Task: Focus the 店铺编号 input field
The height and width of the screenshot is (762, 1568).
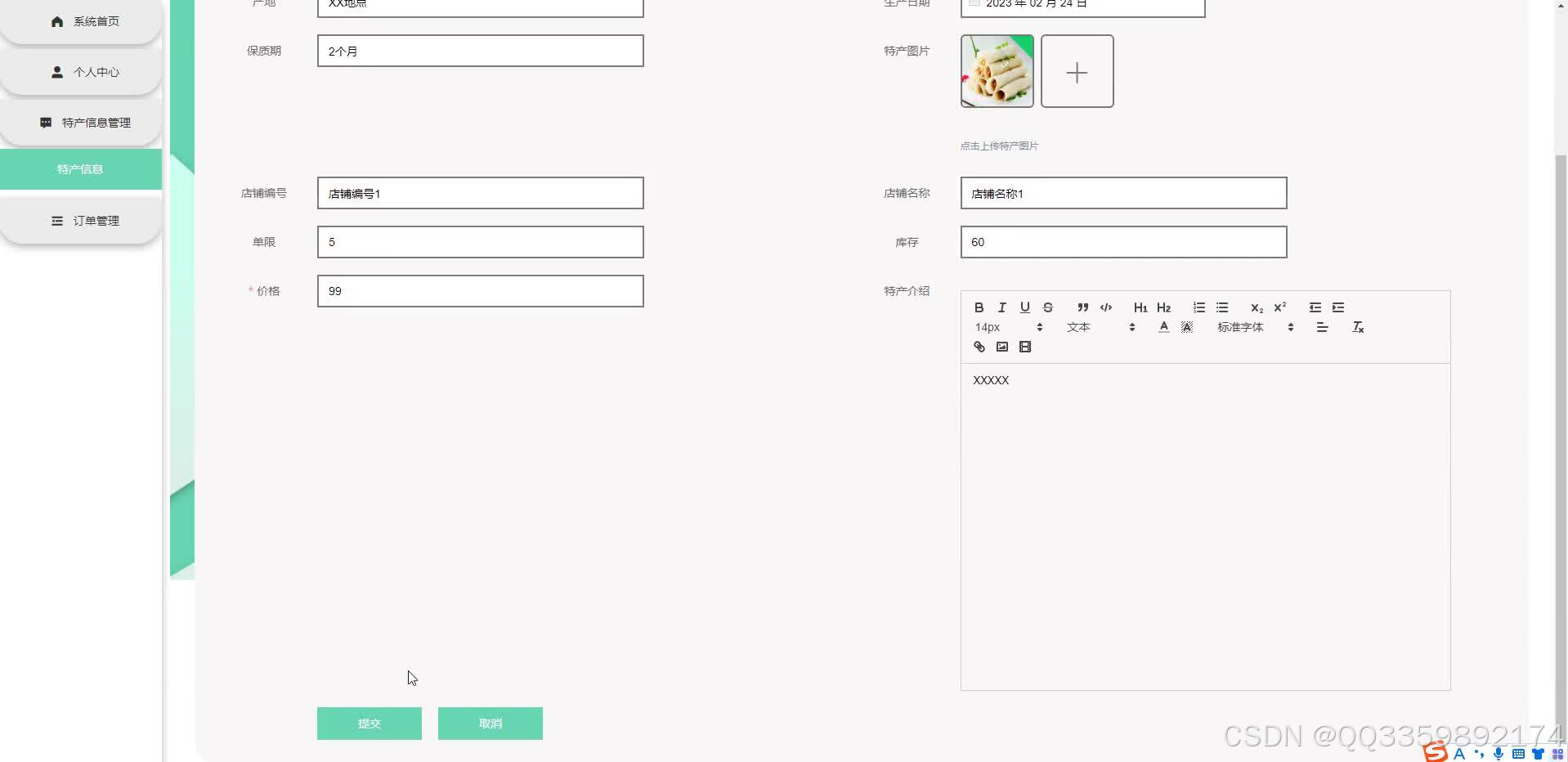Action: tap(481, 193)
